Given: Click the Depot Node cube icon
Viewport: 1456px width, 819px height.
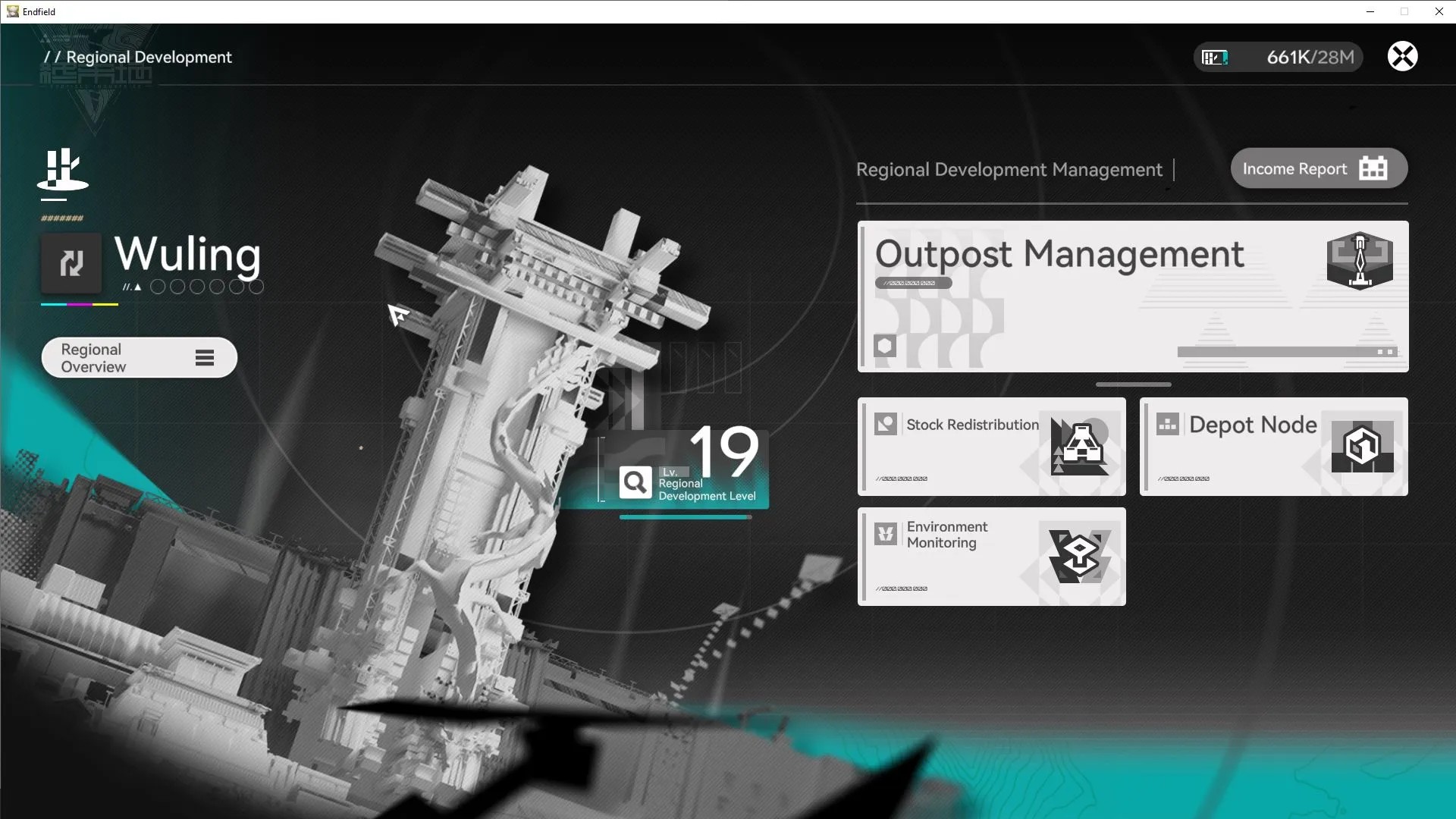Looking at the screenshot, I should [1362, 447].
